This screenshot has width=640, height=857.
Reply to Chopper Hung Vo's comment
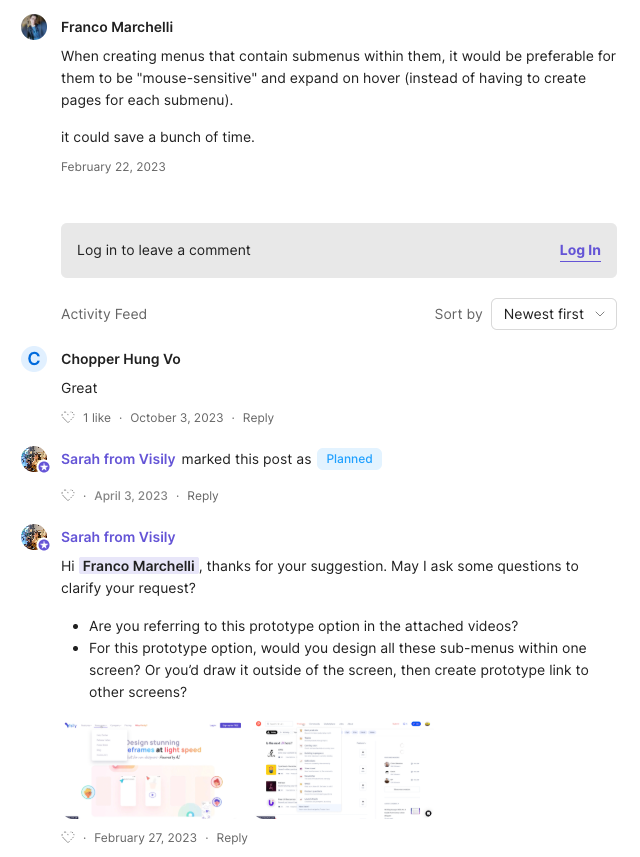(258, 417)
